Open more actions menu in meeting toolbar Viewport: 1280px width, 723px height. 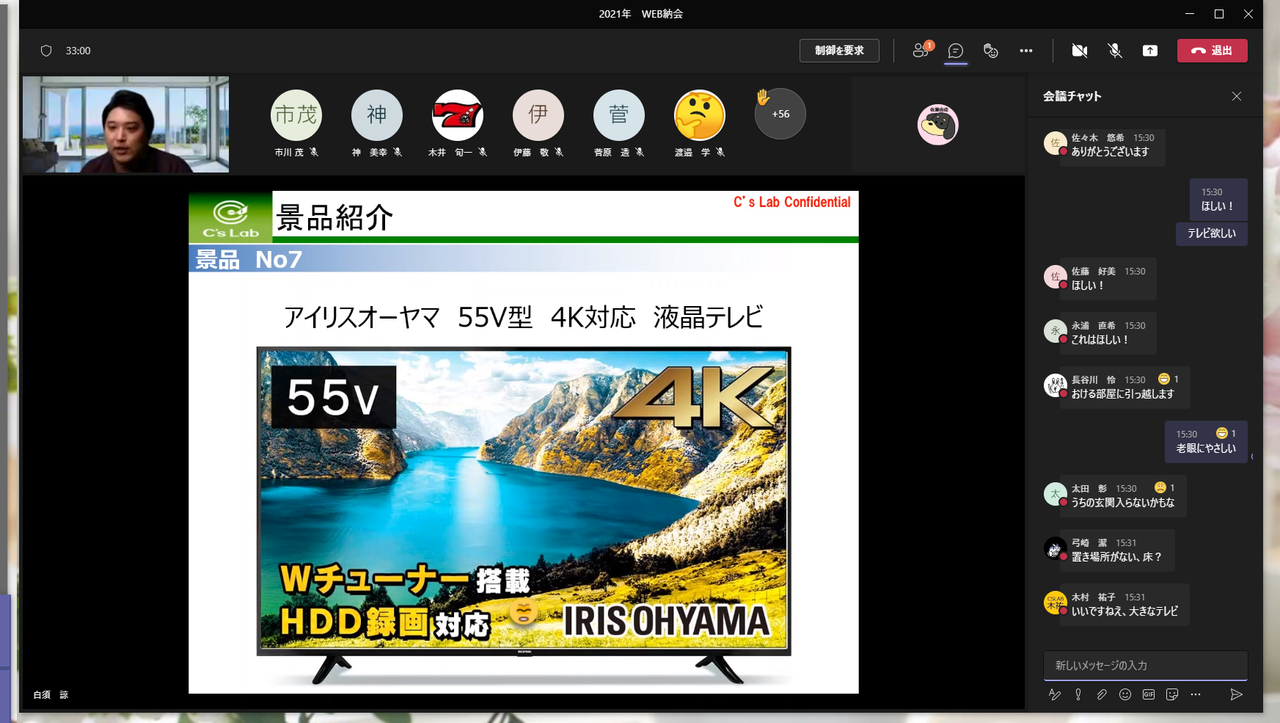1026,51
